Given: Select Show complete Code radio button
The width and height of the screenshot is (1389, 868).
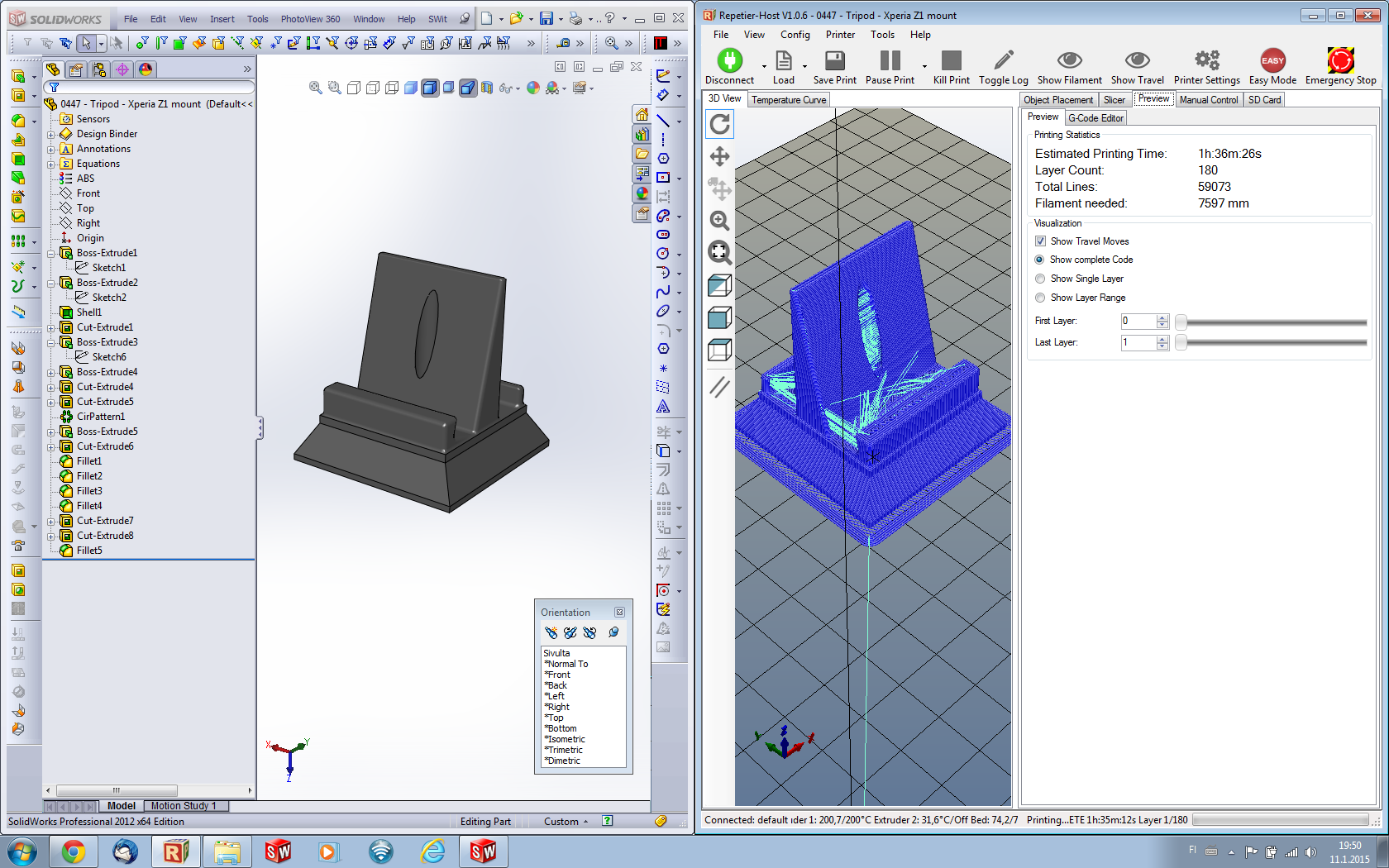Looking at the screenshot, I should (x=1040, y=260).
